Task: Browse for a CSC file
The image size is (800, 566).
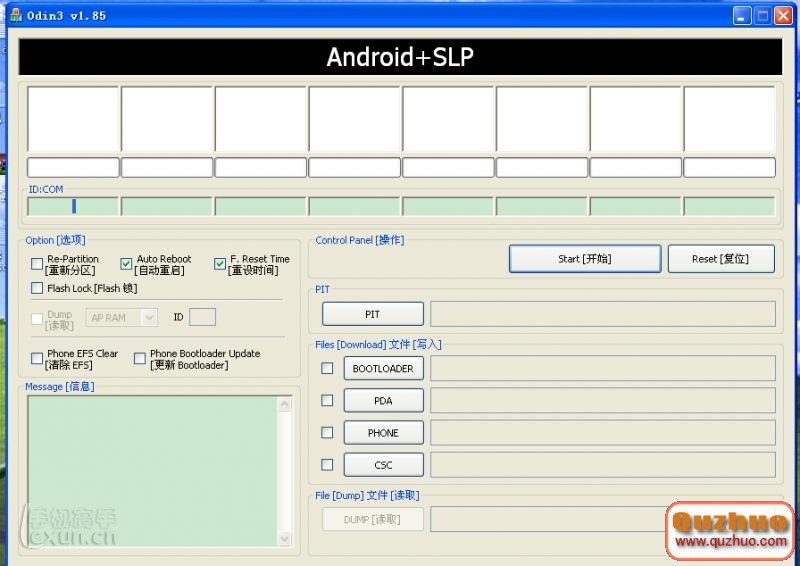Action: coord(383,465)
